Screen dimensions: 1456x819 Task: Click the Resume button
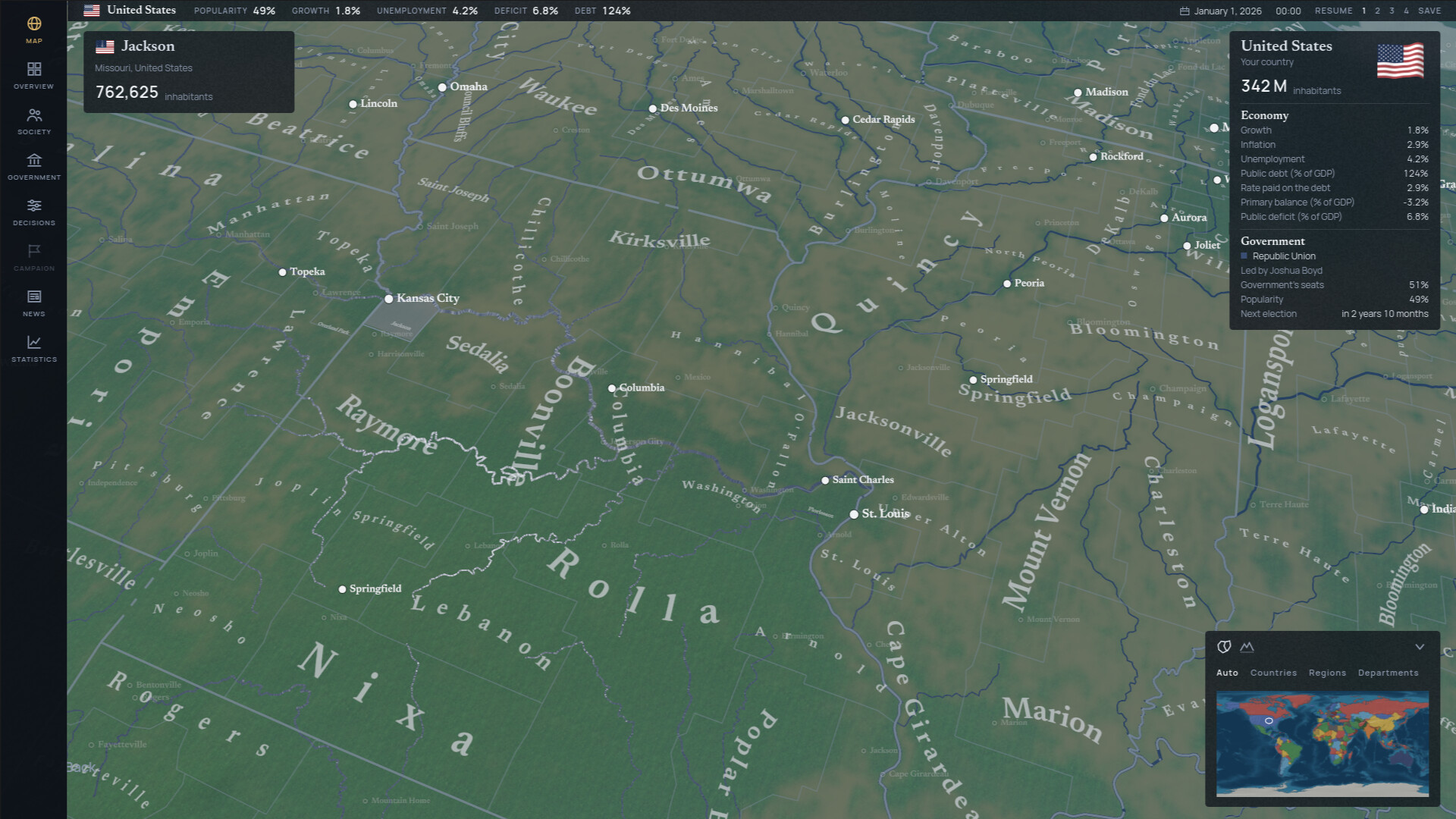point(1333,11)
